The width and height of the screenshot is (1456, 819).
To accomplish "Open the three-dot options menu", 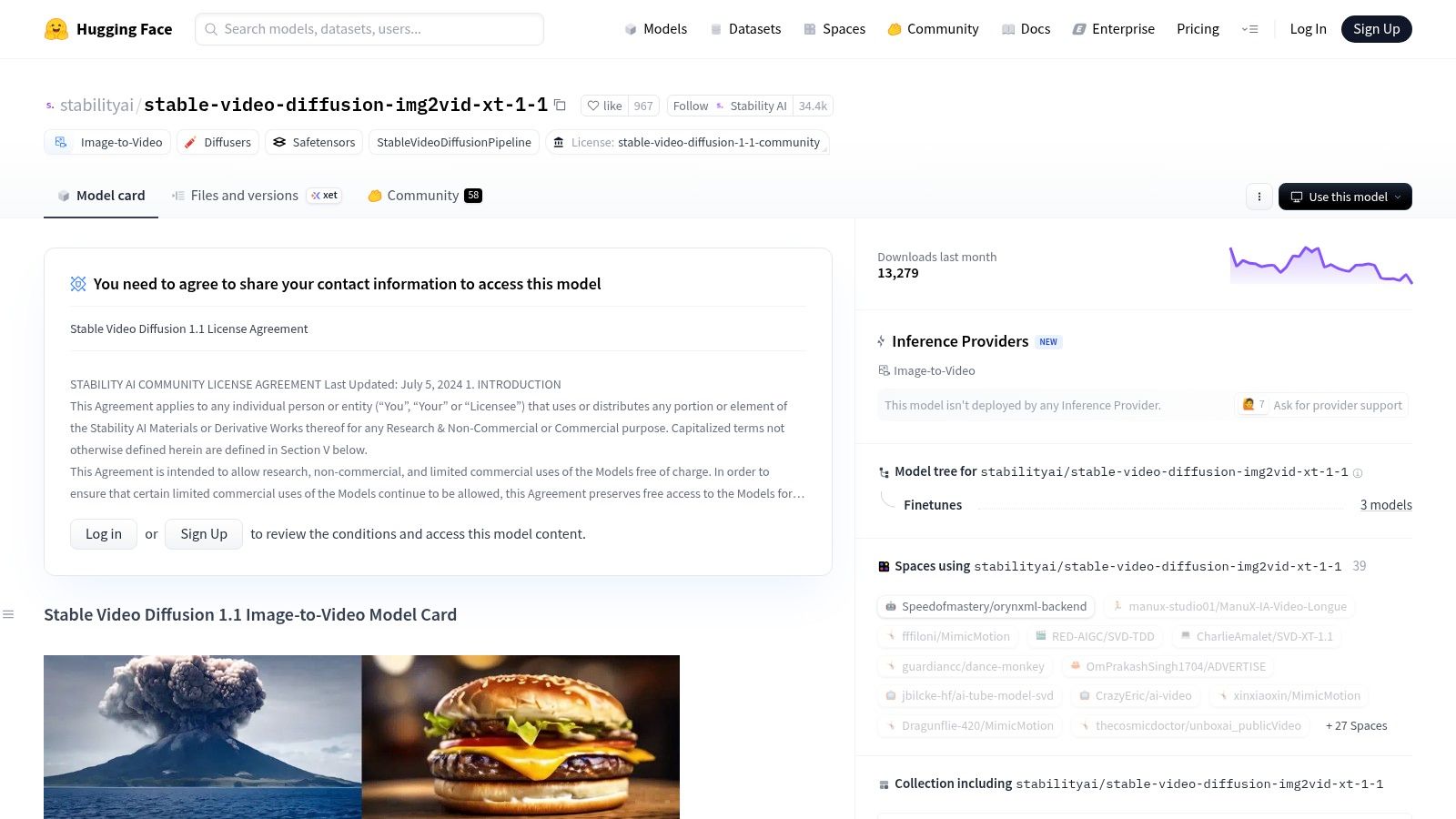I will 1259,197.
